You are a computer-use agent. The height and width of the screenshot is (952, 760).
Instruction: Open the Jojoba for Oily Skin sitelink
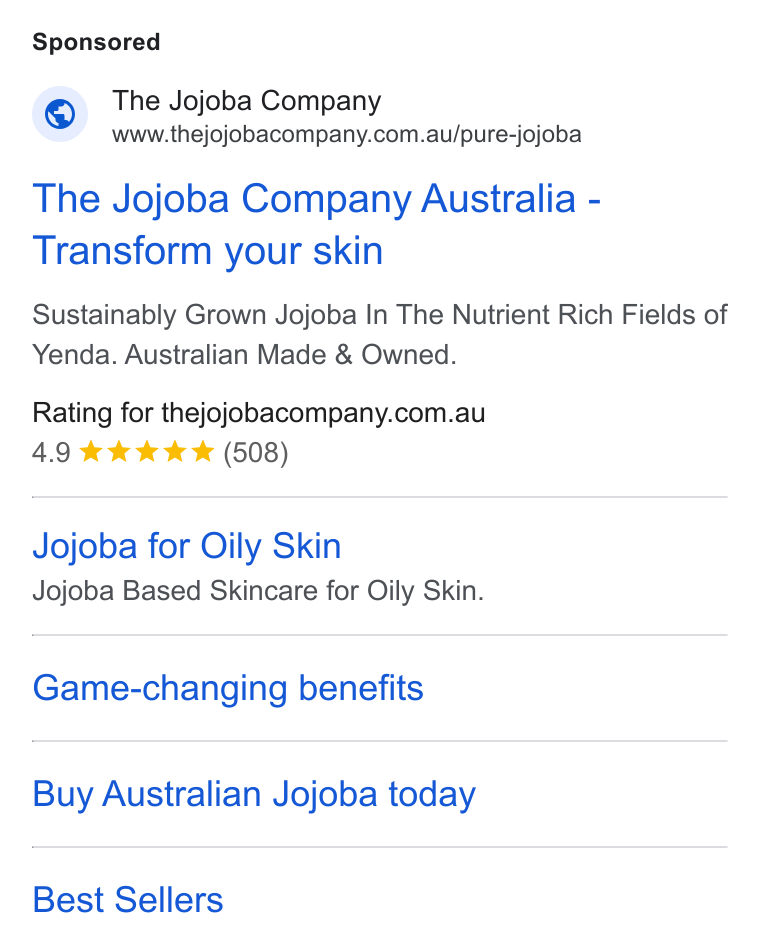coord(187,546)
